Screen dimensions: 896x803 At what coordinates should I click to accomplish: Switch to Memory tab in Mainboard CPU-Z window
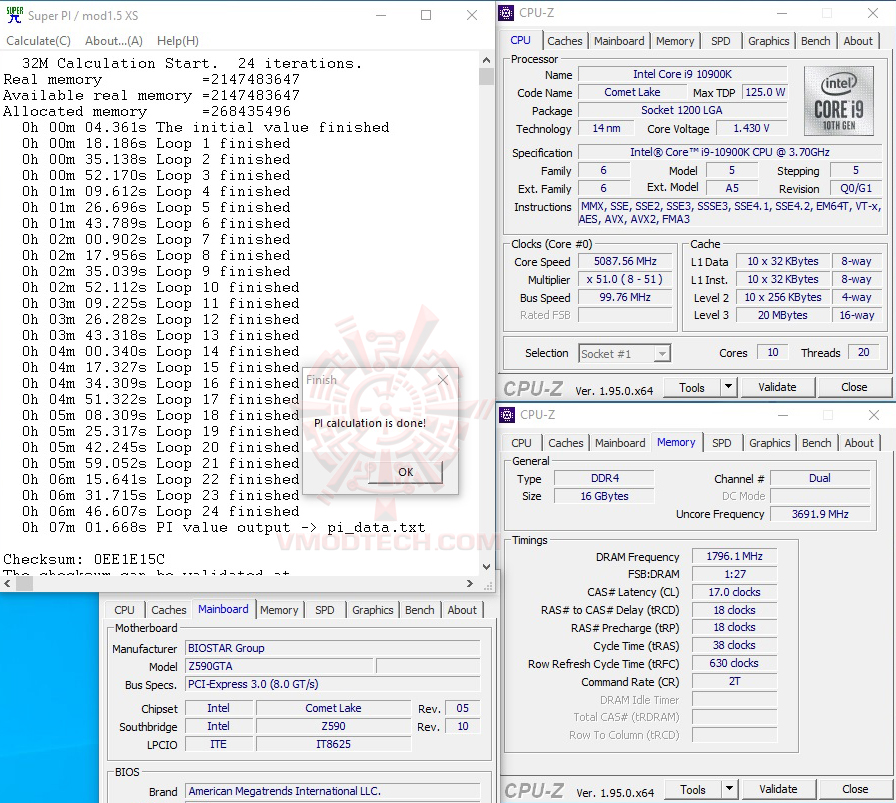point(279,610)
